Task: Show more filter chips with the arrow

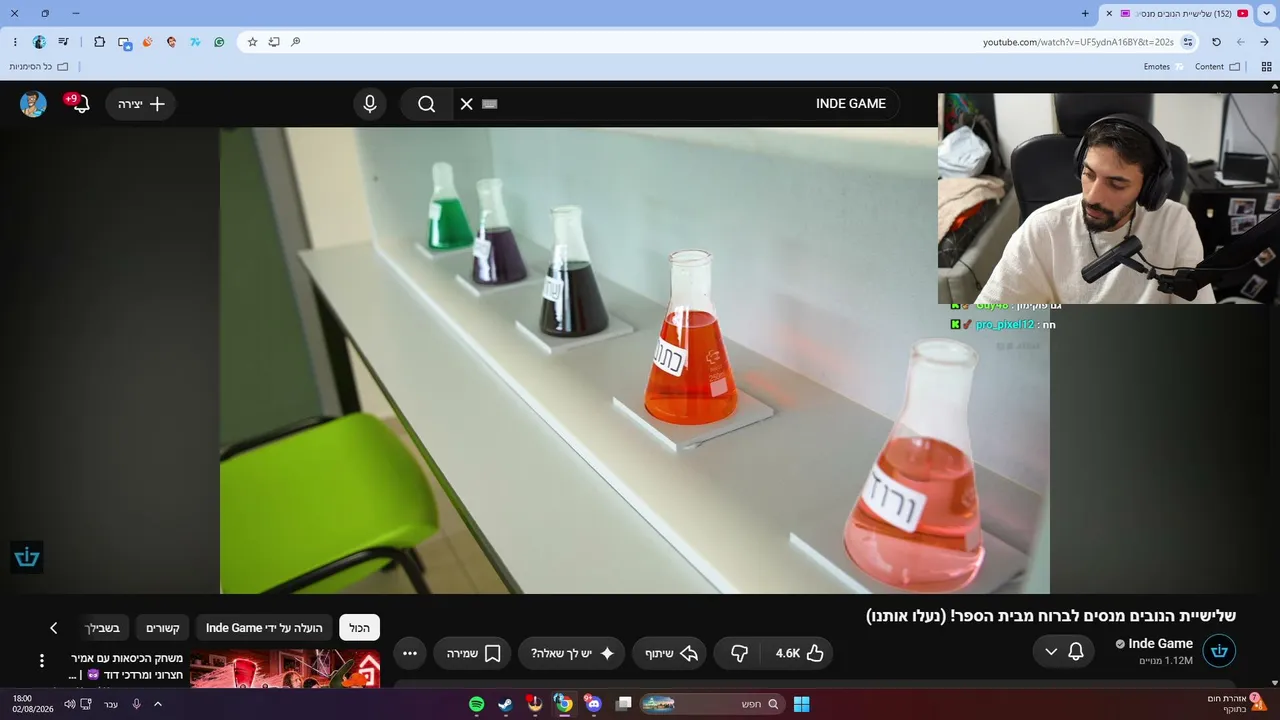Action: tap(54, 628)
